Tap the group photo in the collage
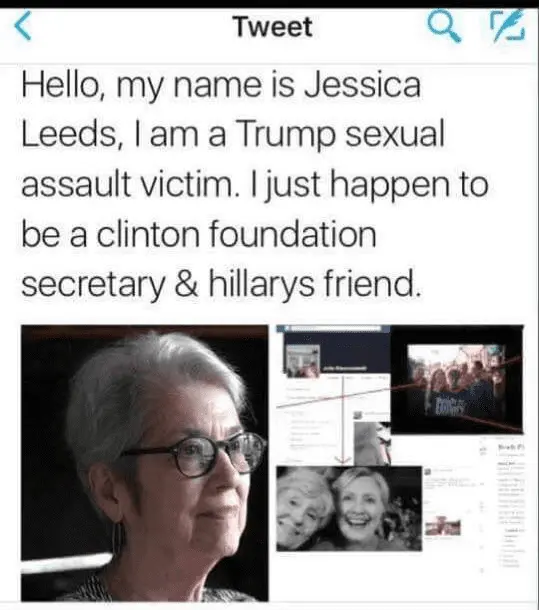Viewport: 539px width, 610px height. pos(456,379)
